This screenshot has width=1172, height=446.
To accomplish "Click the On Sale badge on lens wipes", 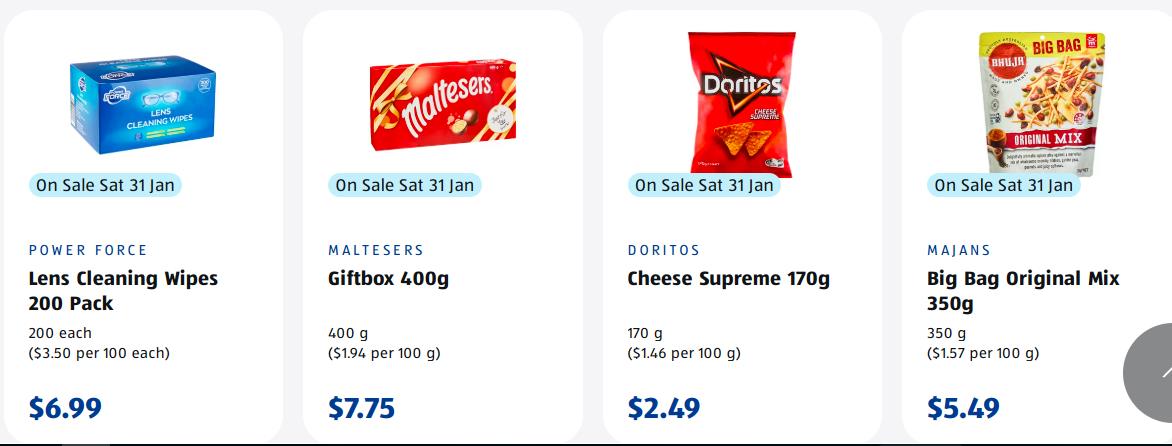I will (x=105, y=185).
